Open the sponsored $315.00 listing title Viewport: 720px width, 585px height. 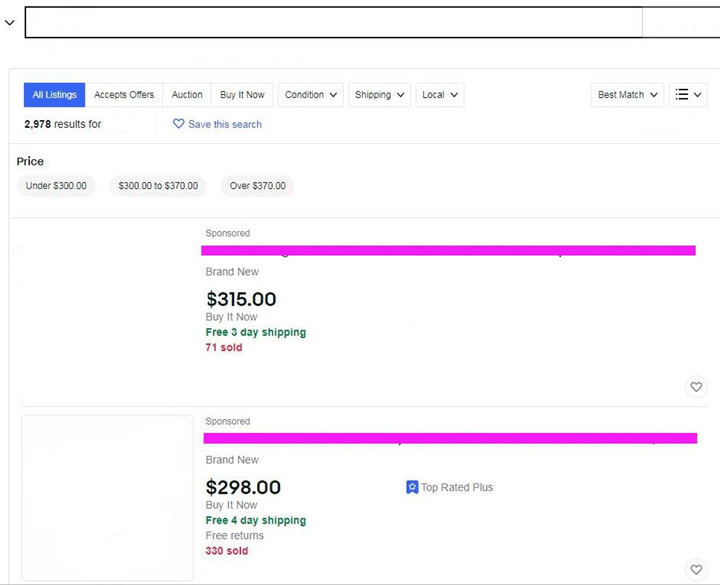pyautogui.click(x=448, y=251)
